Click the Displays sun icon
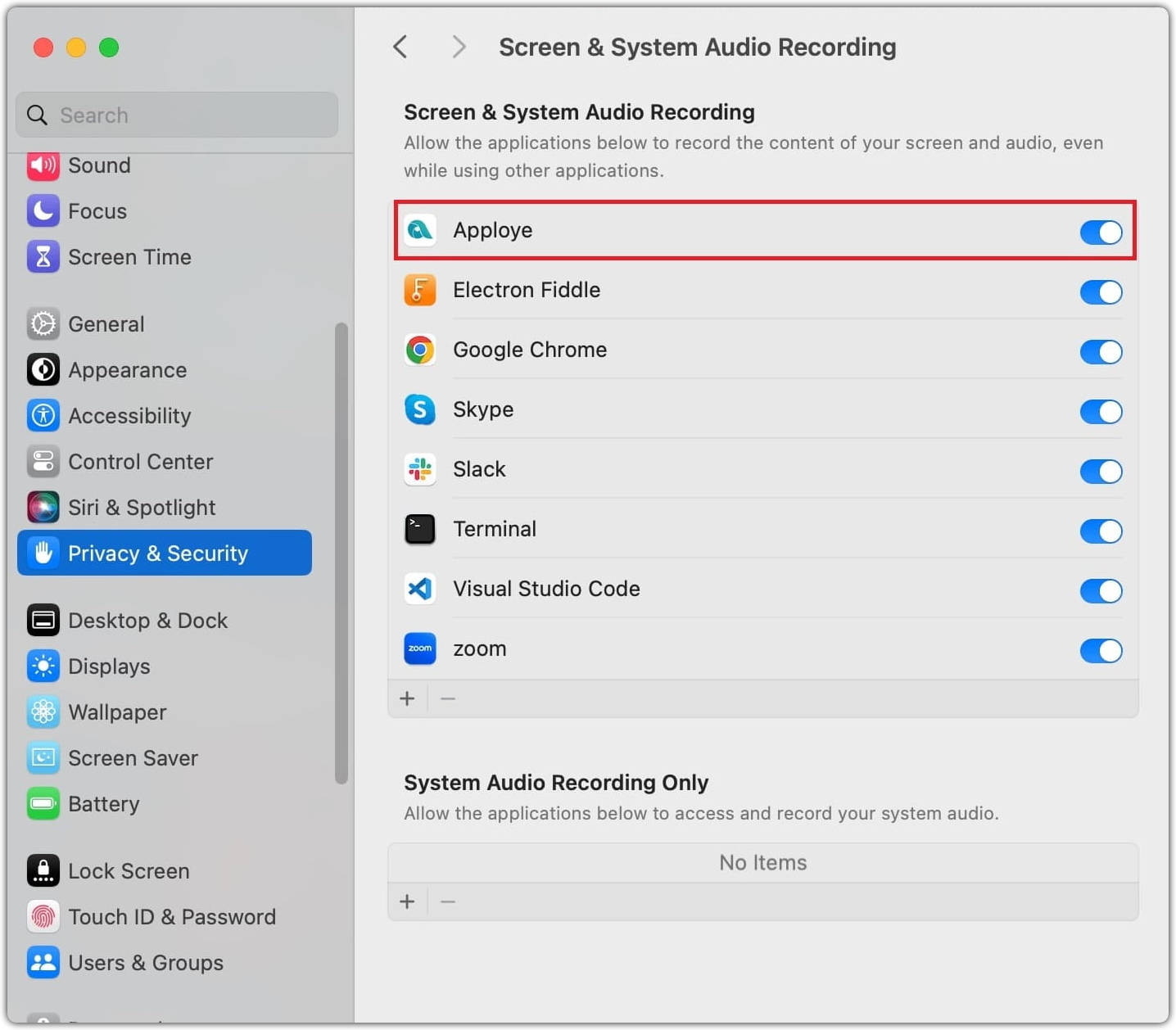Viewport: 1176px width, 1030px height. coord(43,666)
